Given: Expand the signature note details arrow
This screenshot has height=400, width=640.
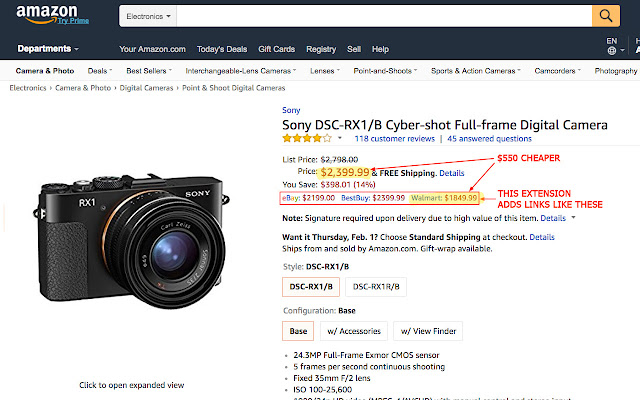Looking at the screenshot, I should 573,218.
